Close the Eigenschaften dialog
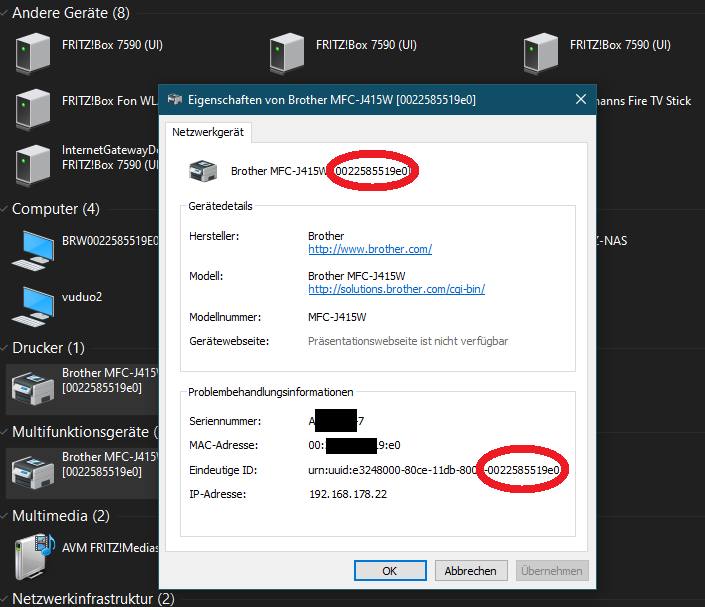This screenshot has width=705, height=607. pos(581,99)
